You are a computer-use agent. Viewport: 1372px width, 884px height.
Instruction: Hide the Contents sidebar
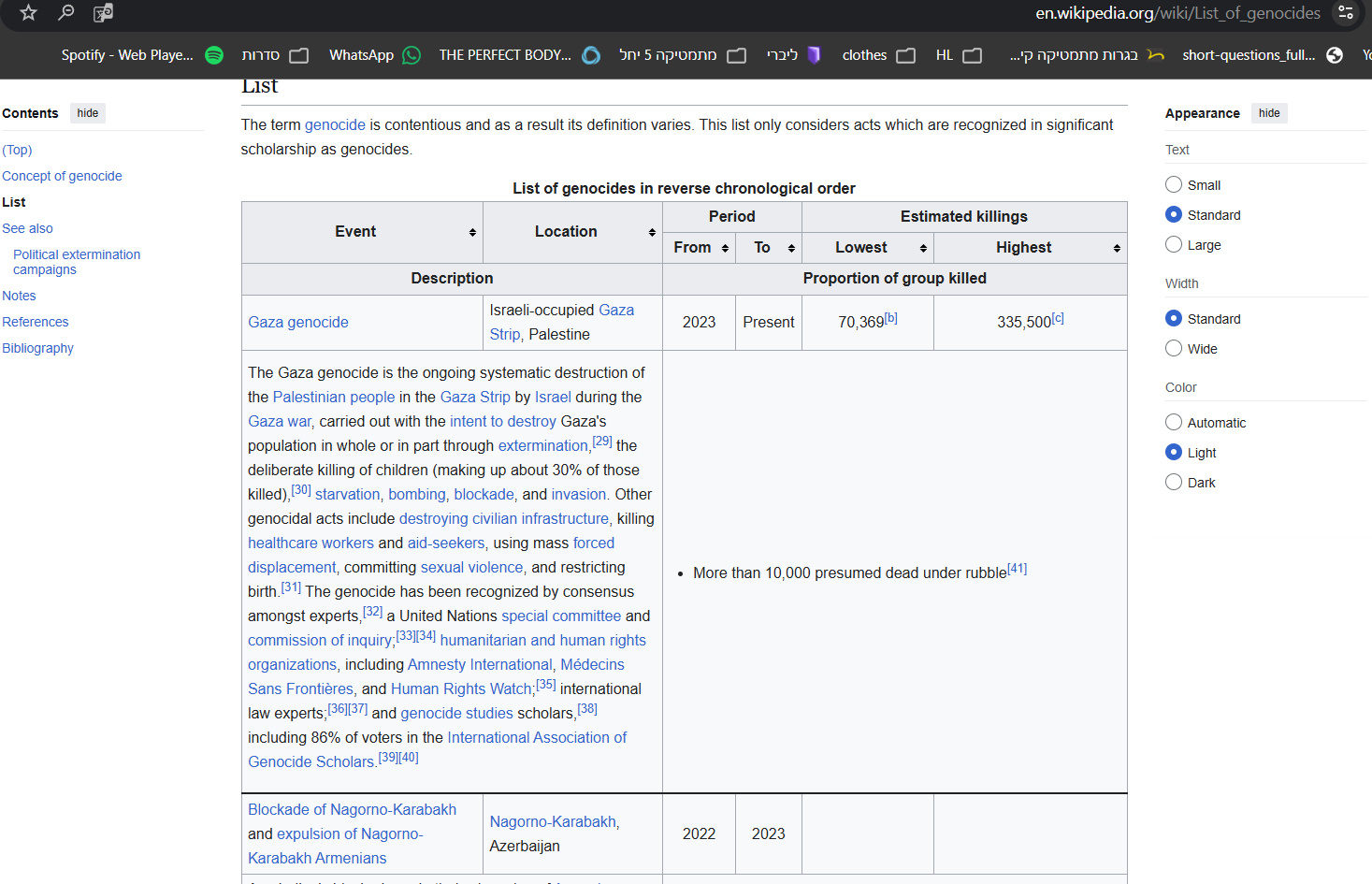pyautogui.click(x=88, y=113)
